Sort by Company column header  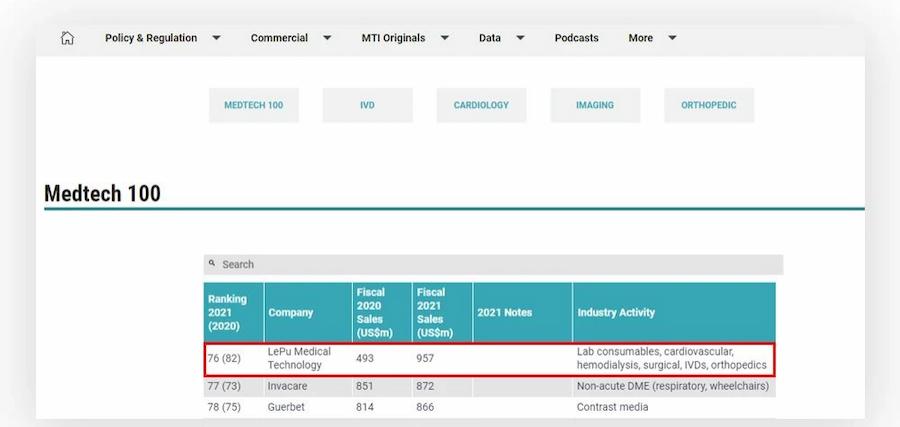coord(308,312)
